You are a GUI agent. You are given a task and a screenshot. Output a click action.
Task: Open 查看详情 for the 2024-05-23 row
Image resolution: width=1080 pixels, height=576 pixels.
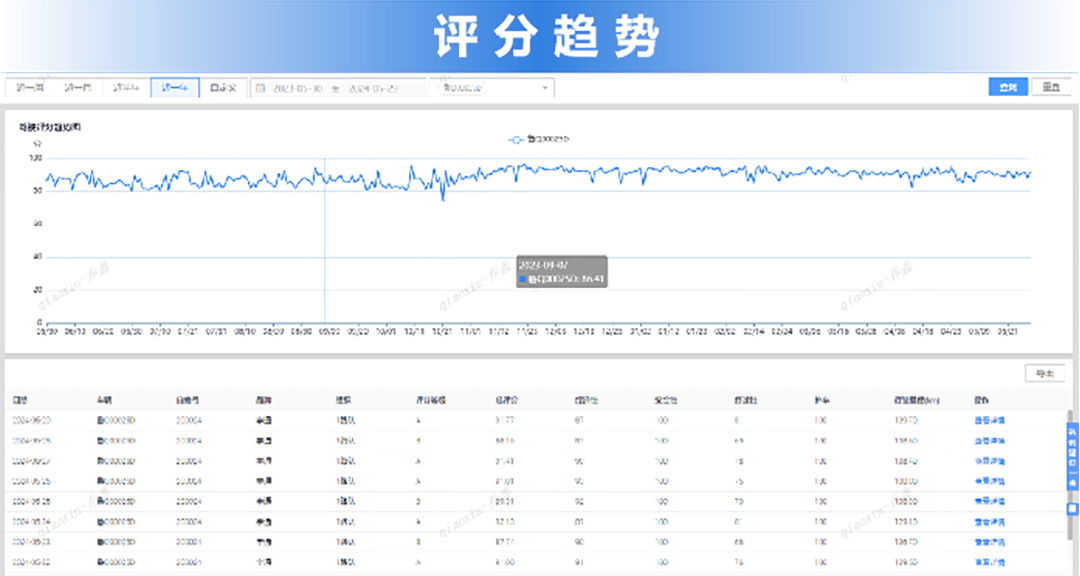click(x=990, y=542)
